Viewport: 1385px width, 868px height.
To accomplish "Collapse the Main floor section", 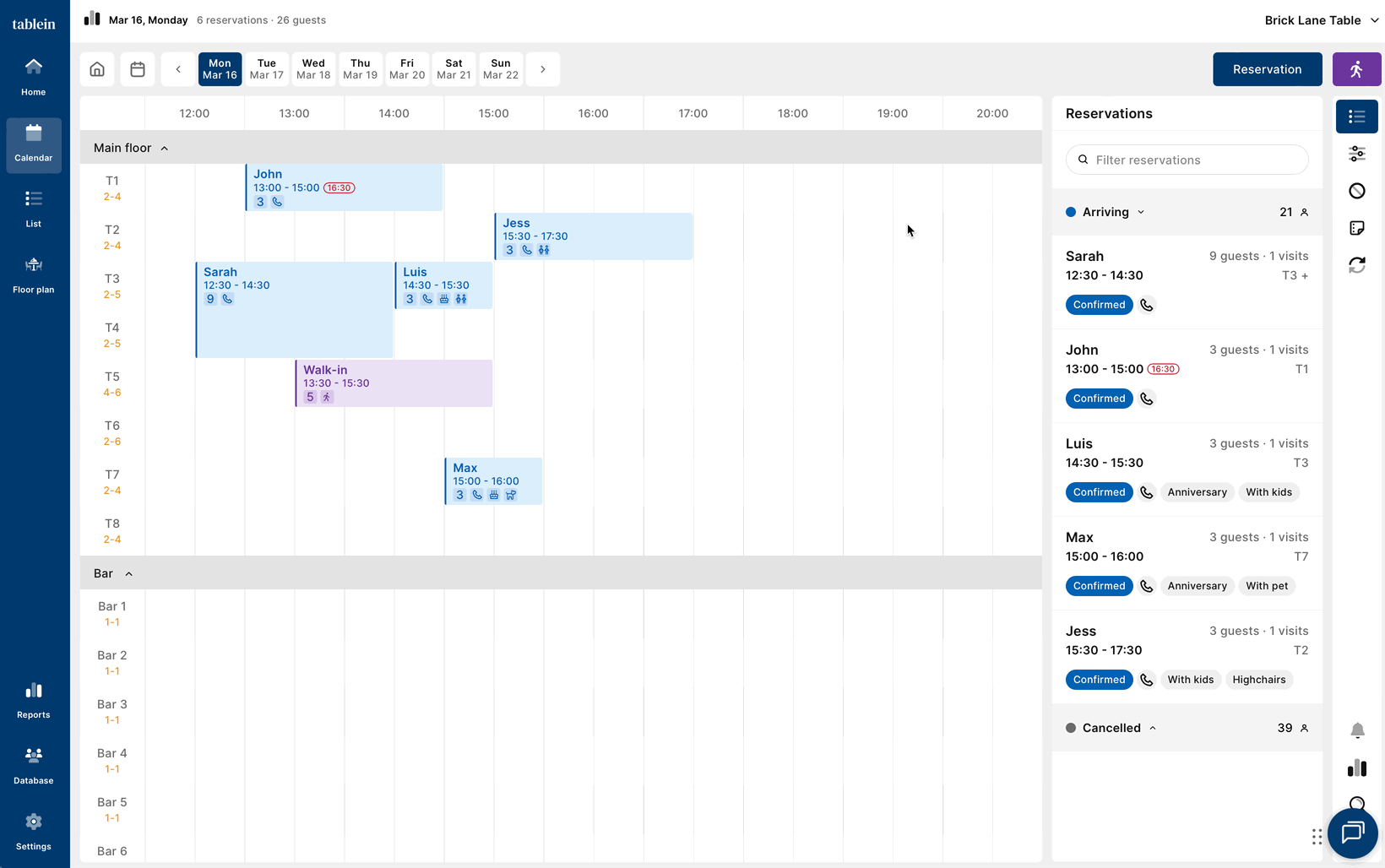I will (x=165, y=149).
